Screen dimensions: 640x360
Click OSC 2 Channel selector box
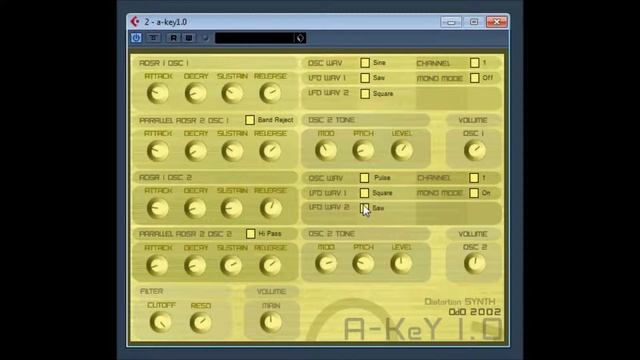[474, 178]
